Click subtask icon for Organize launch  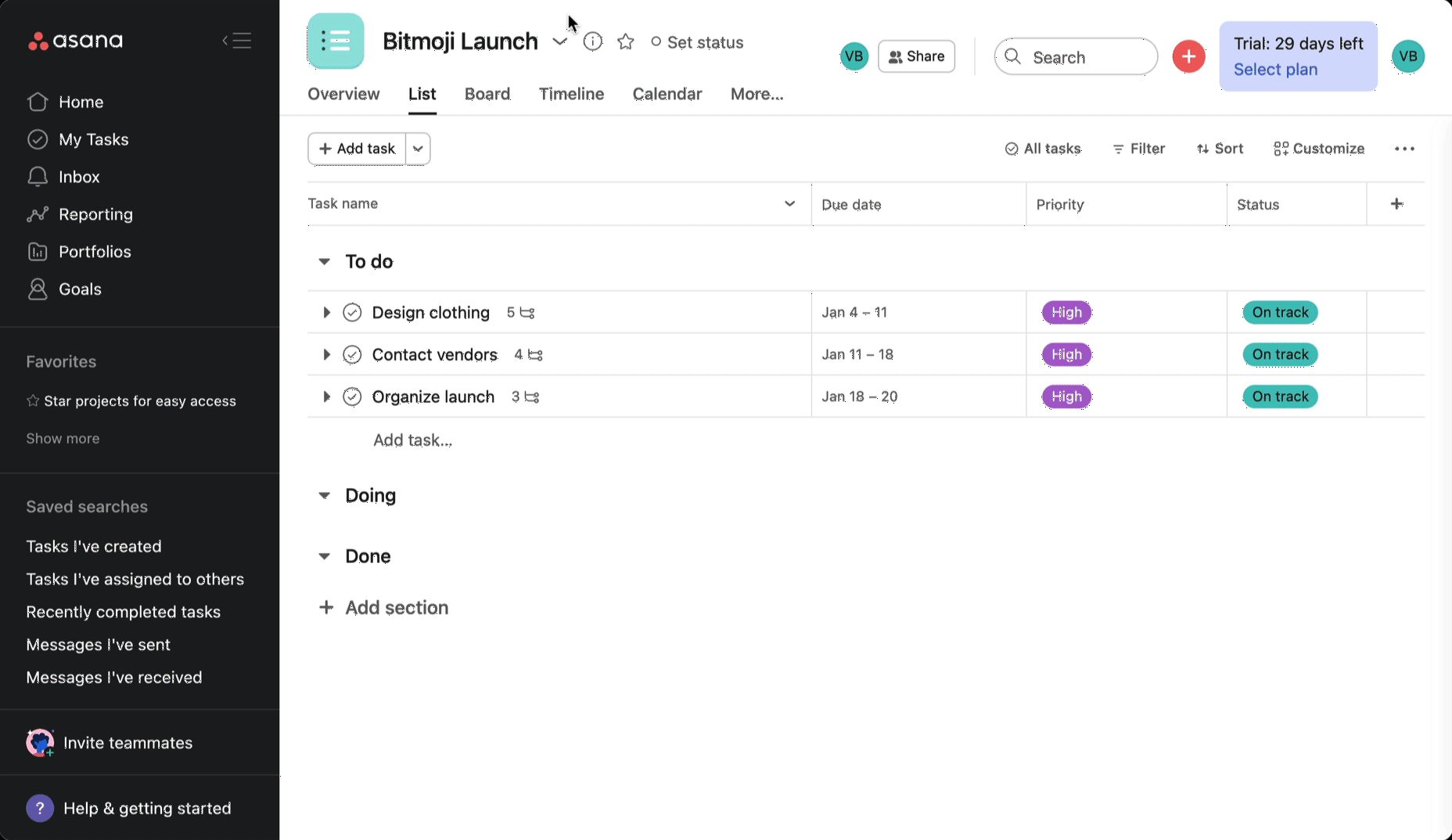[532, 397]
